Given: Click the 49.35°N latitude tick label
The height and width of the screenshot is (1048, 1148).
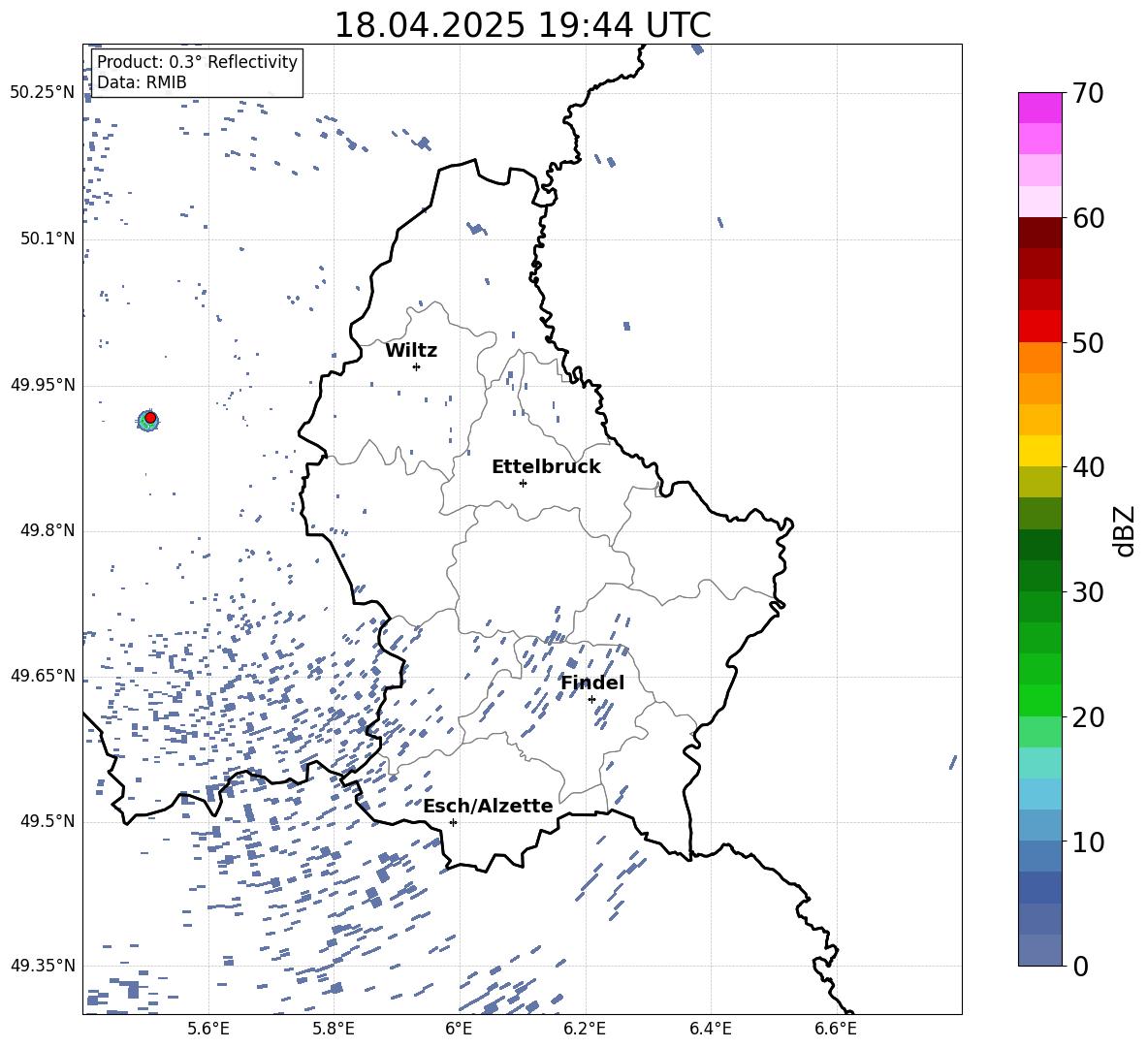Looking at the screenshot, I should [x=43, y=966].
